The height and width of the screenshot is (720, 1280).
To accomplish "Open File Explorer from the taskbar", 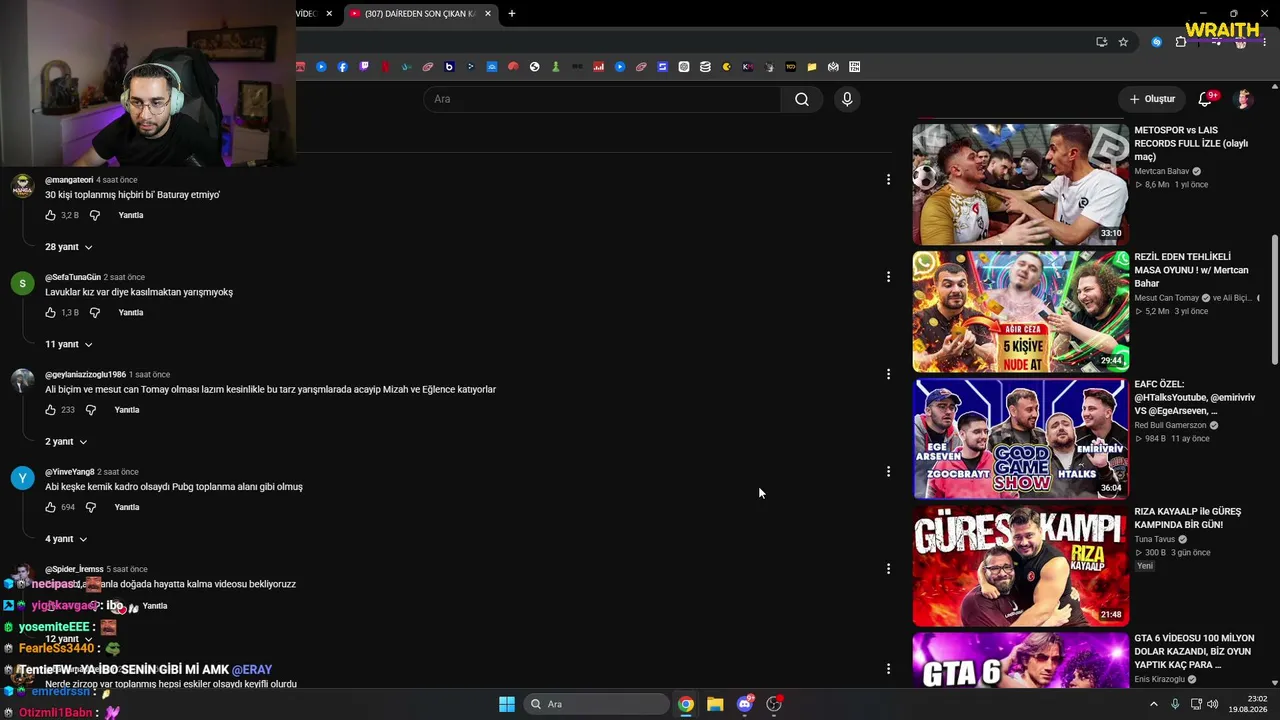I will pyautogui.click(x=715, y=704).
